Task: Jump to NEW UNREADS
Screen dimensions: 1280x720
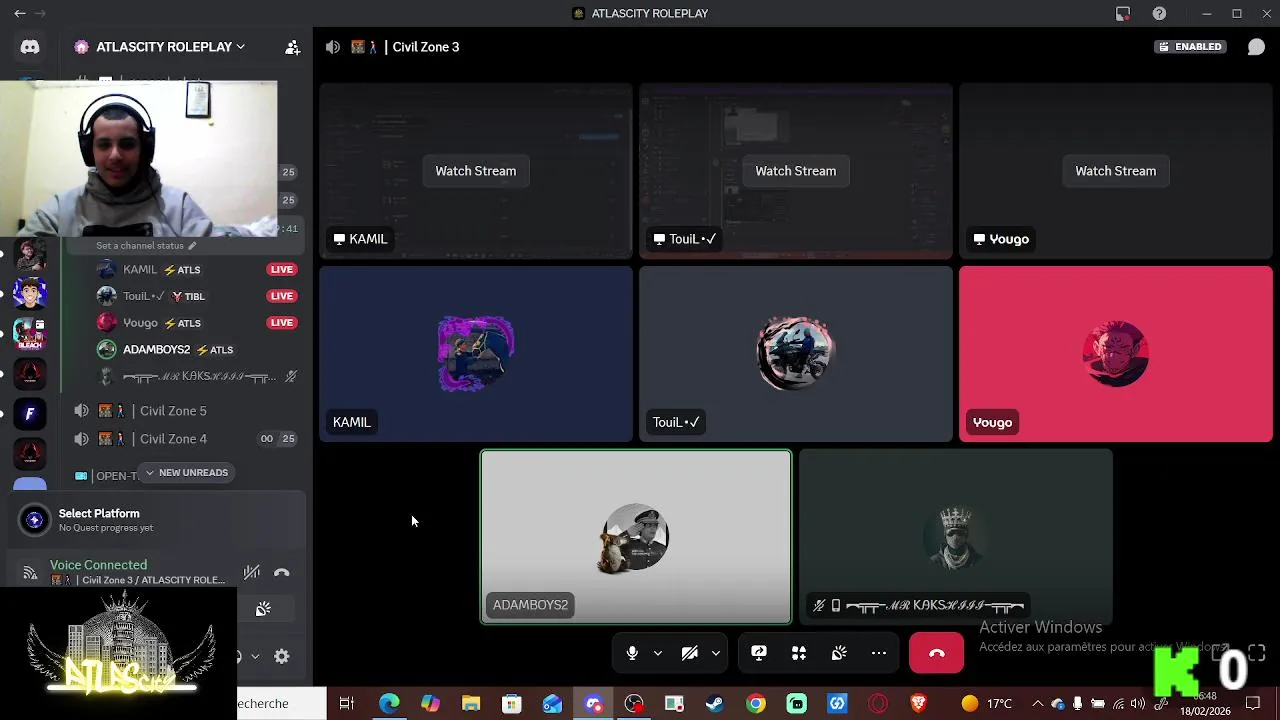Action: pos(186,473)
